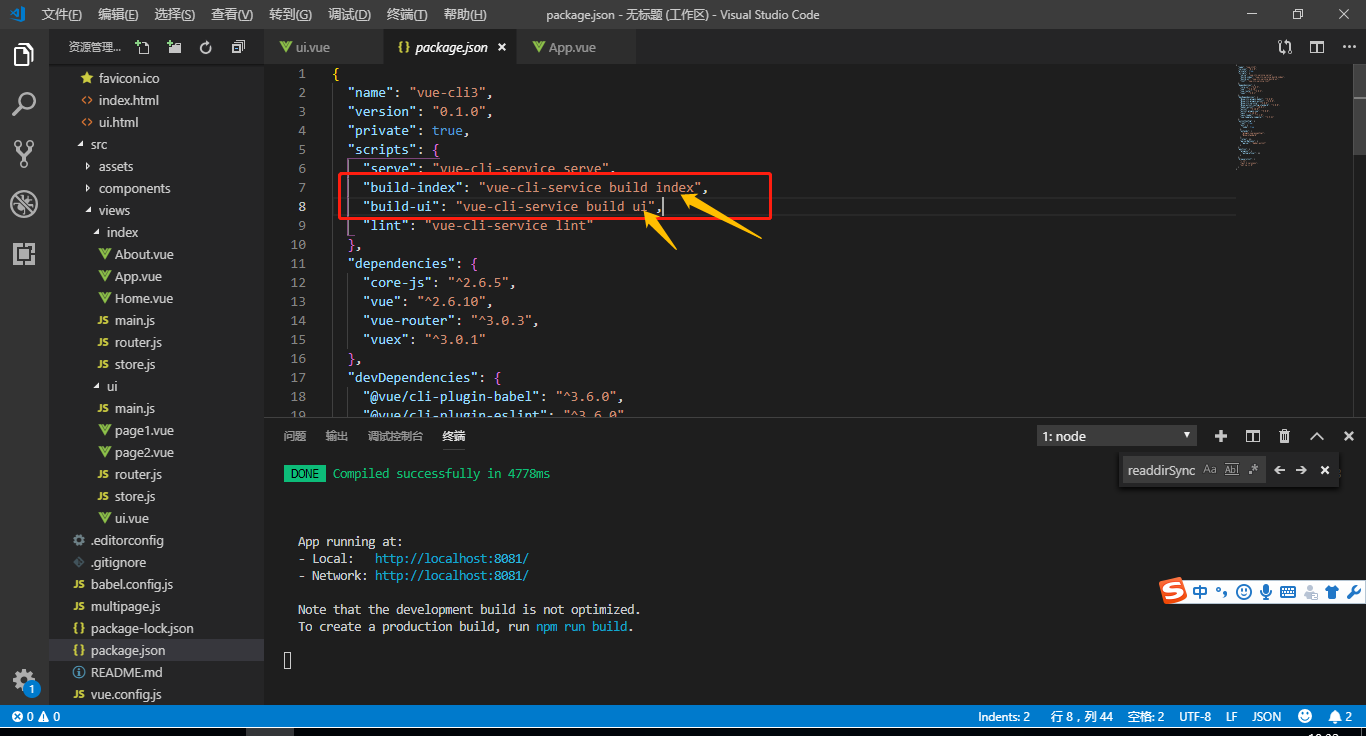
Task: Maximize the terminal panel with chevron
Action: (x=1317, y=436)
